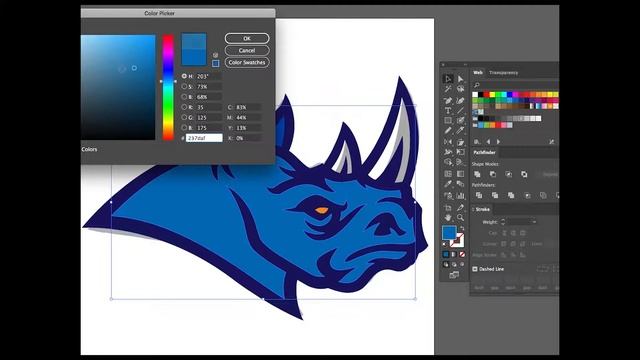Click the Exclude shape mode icon
The height and width of the screenshot is (360, 640).
tap(524, 174)
